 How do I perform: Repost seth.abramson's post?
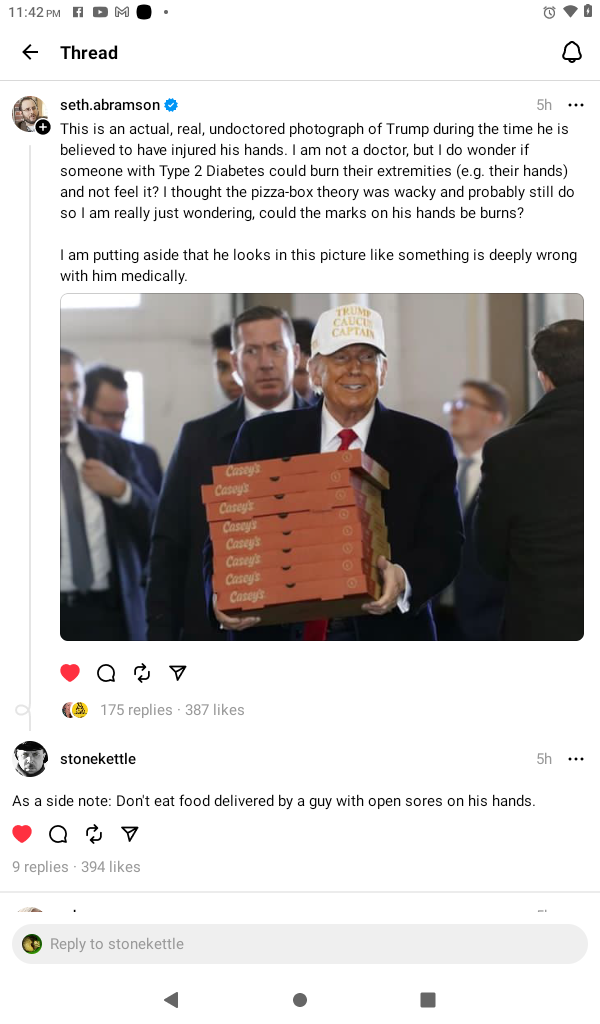point(142,673)
